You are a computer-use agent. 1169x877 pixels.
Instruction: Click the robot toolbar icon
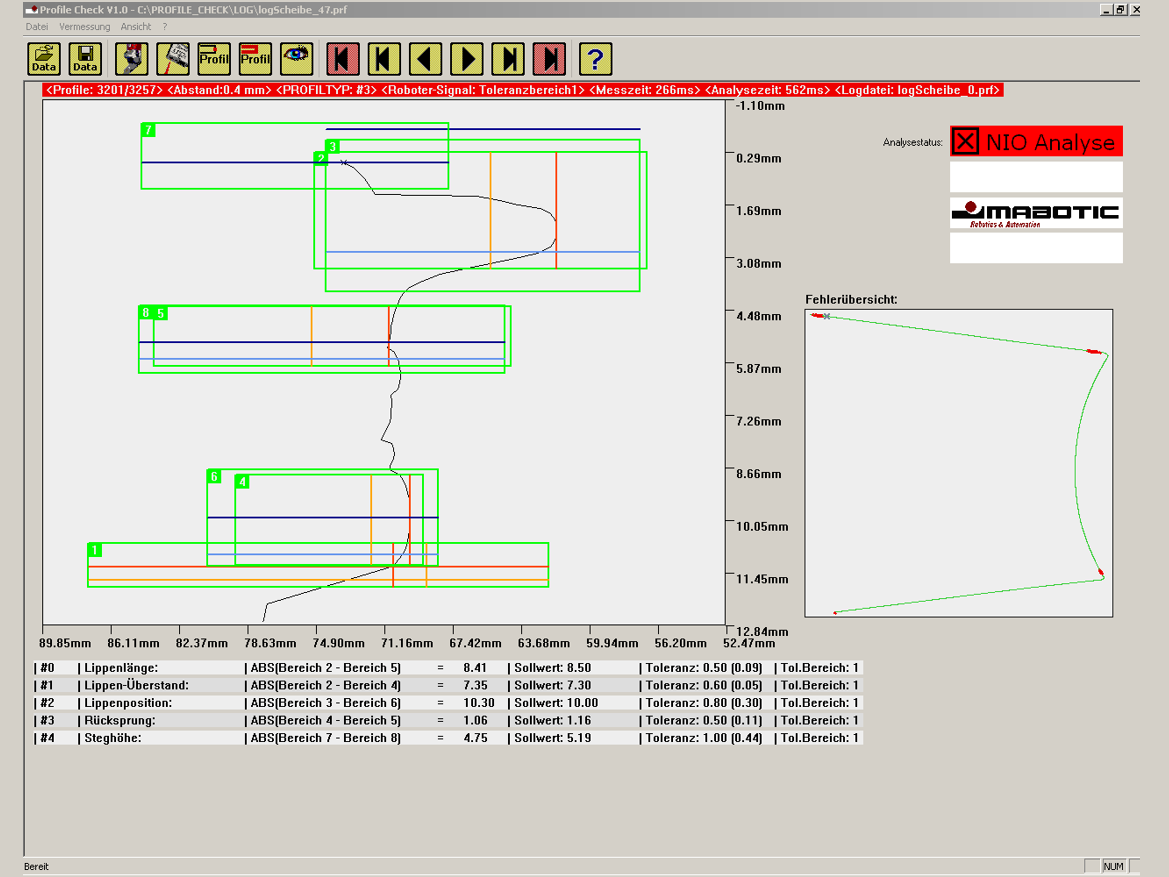[x=132, y=59]
